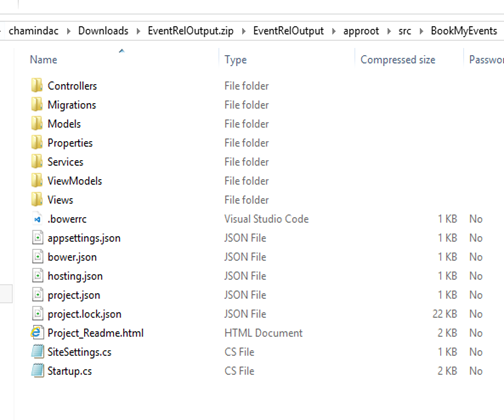
Task: Sort by the Name column header
Action: (x=43, y=60)
